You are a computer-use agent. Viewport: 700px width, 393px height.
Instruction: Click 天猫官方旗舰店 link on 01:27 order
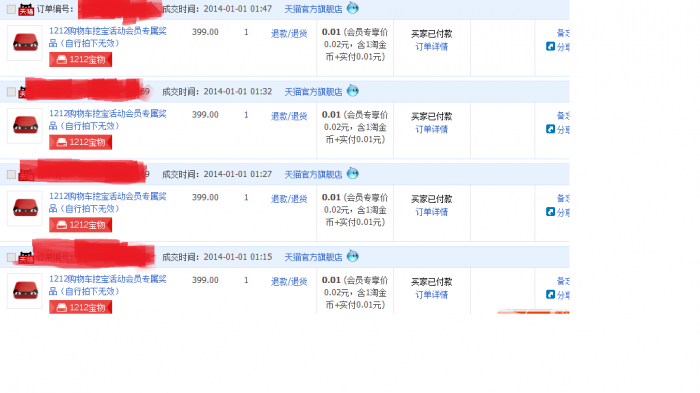pyautogui.click(x=313, y=175)
